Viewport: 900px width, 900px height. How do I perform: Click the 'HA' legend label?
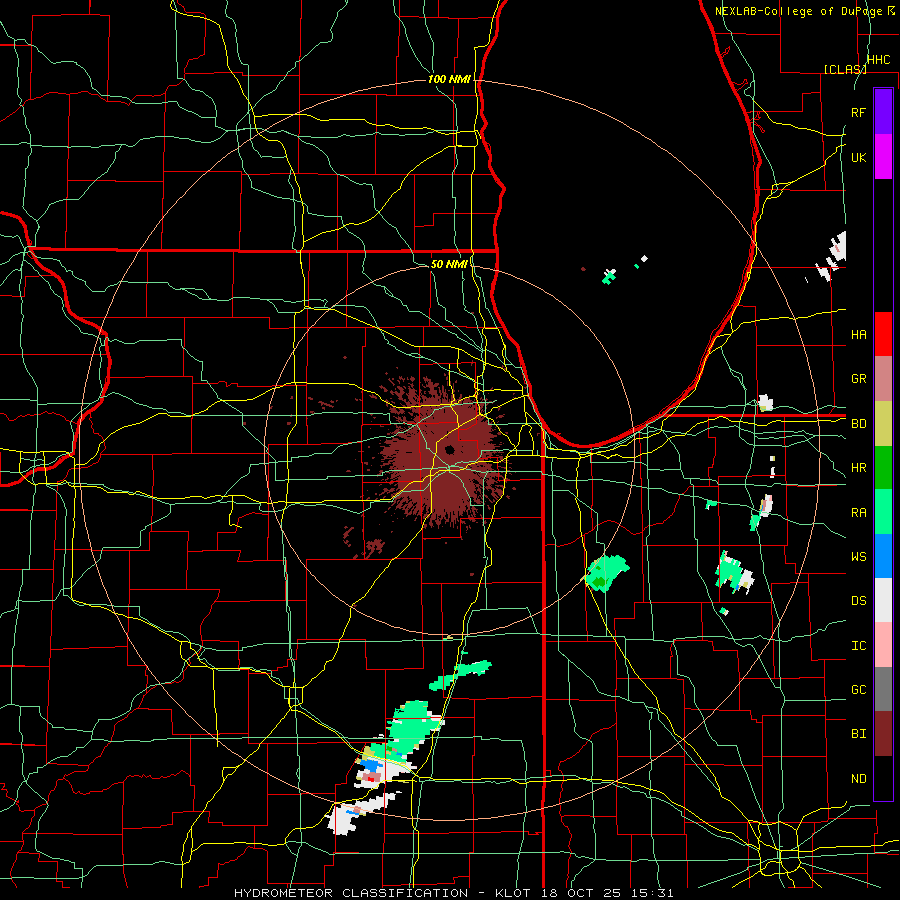pyautogui.click(x=858, y=334)
